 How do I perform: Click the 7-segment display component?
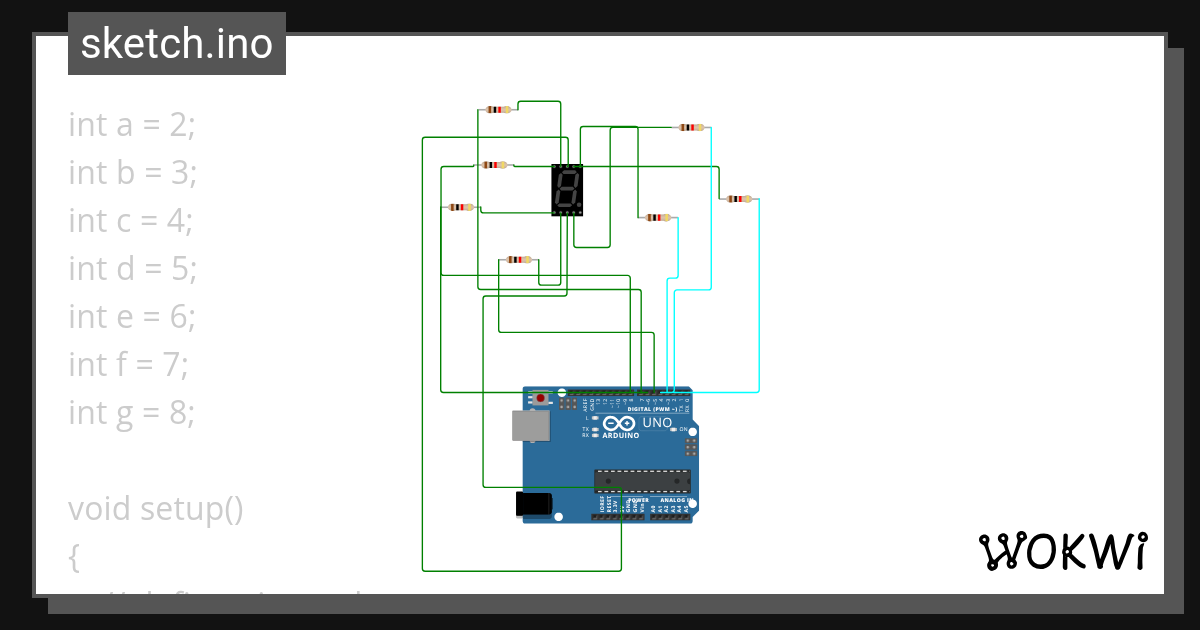tap(565, 190)
